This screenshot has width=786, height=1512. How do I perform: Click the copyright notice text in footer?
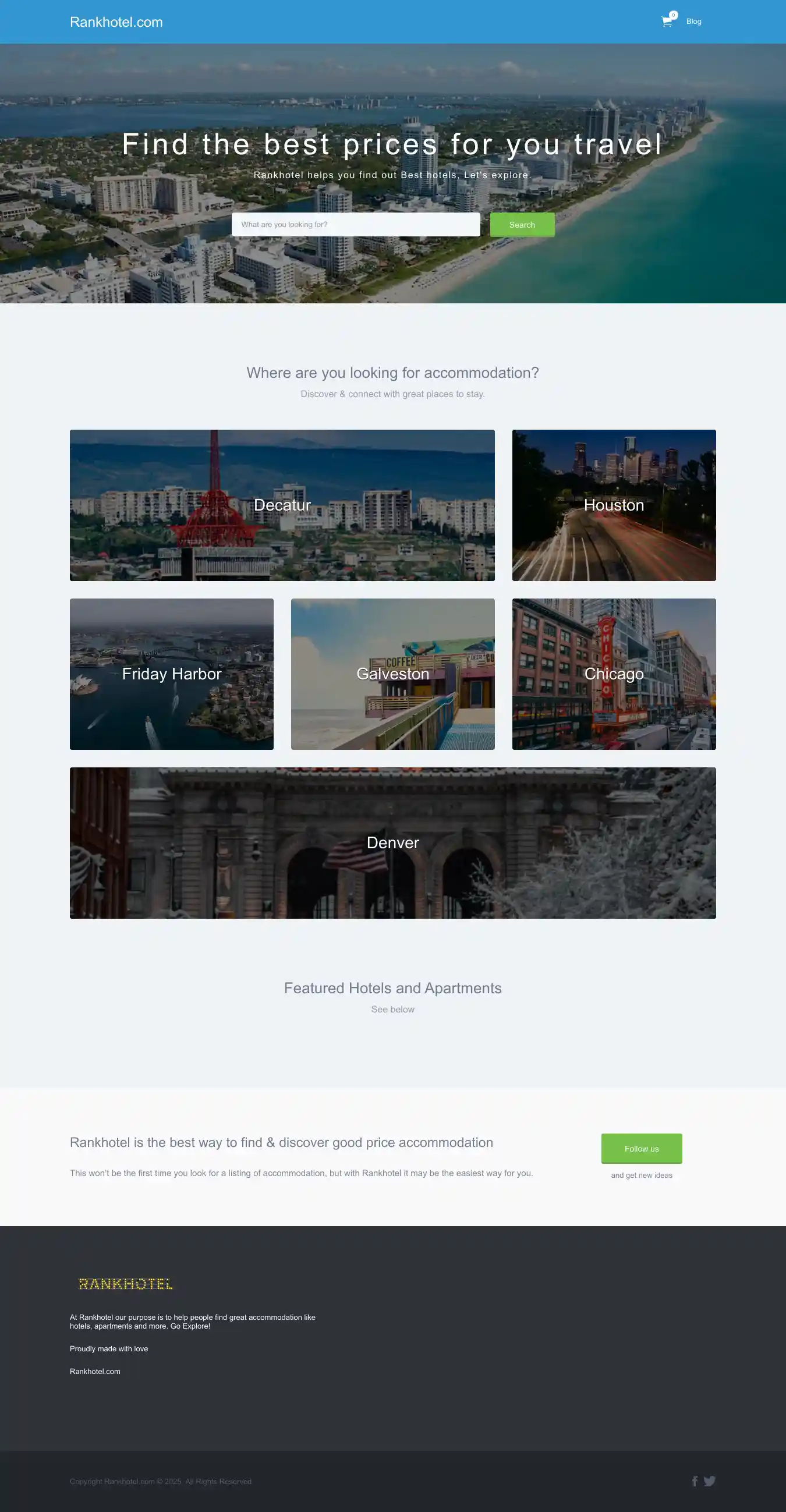coord(160,1482)
